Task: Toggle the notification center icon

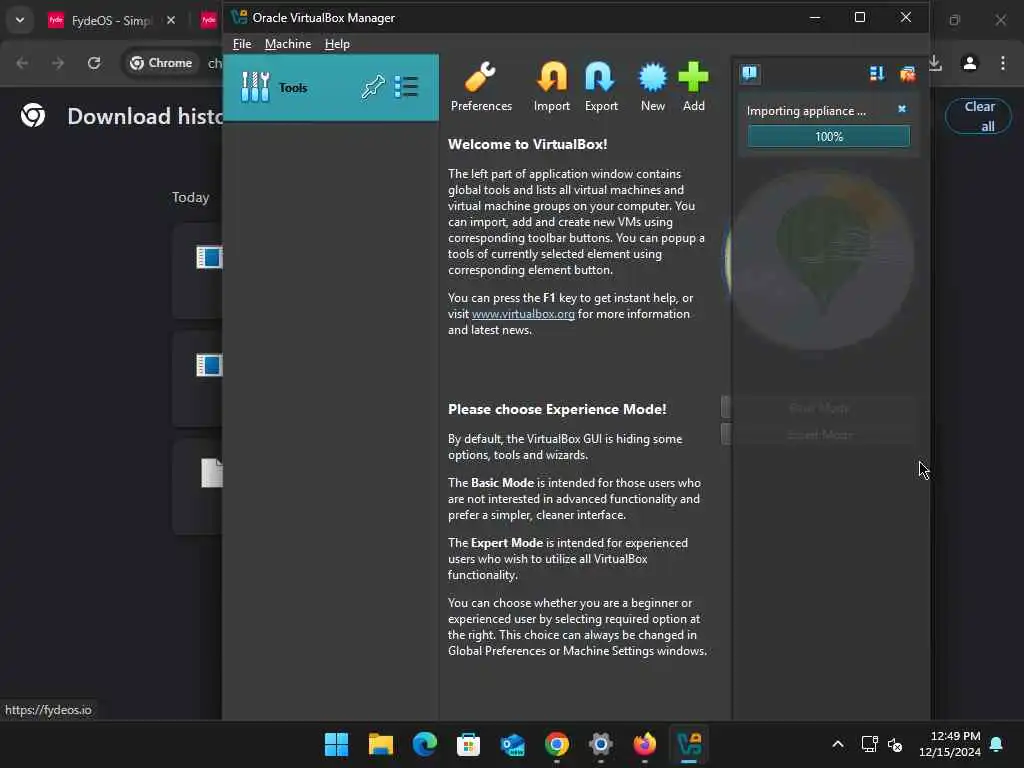Action: [750, 74]
